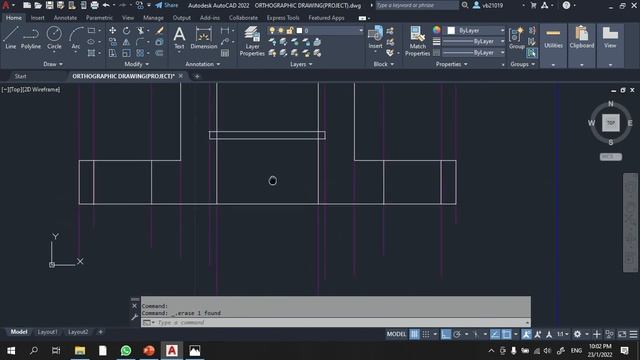The width and height of the screenshot is (640, 360).
Task: Open the Parametric ribbon tab
Action: [x=99, y=18]
